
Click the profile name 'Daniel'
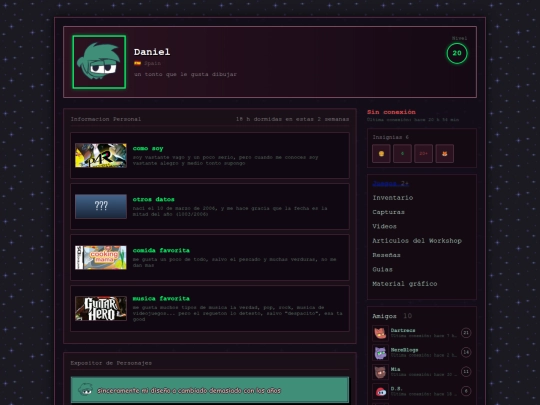(152, 52)
